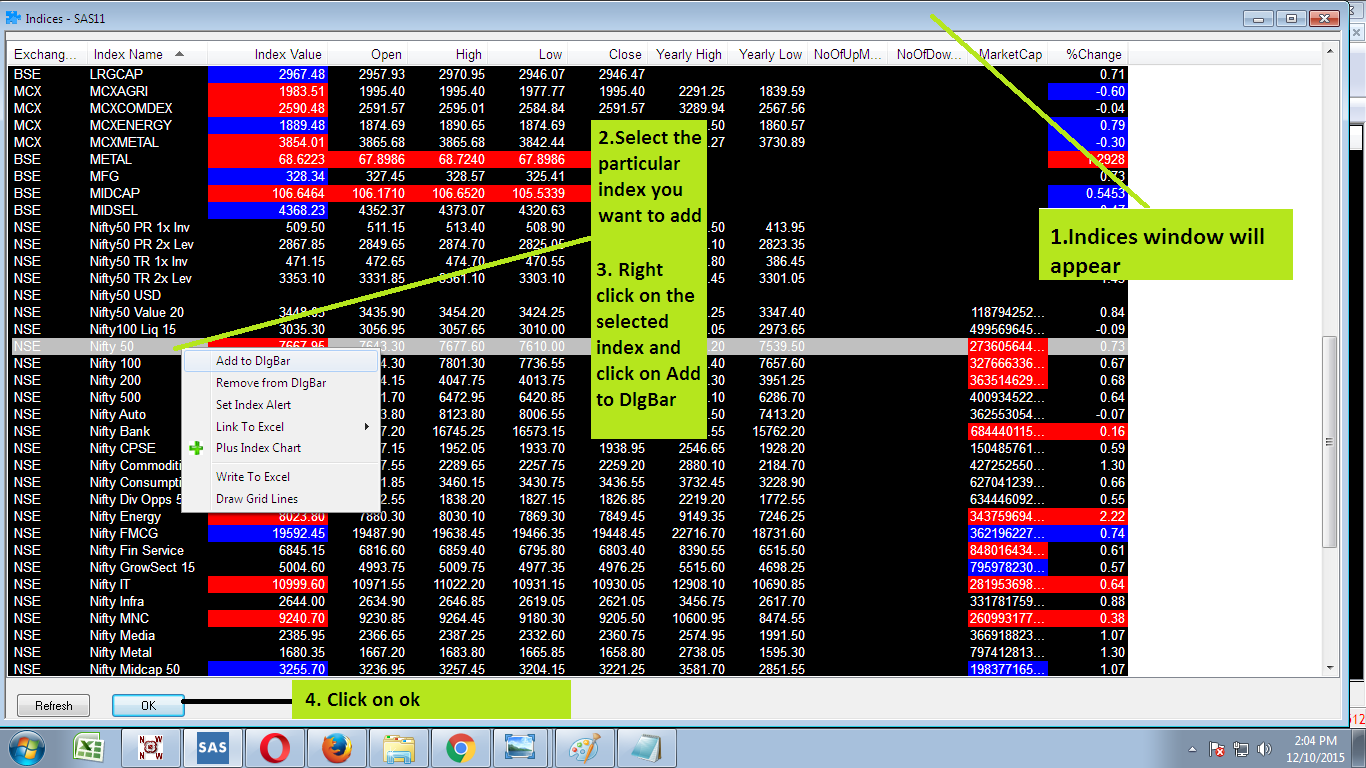Click the vertical scrollbar thumb
The image size is (1366, 768).
point(1330,441)
